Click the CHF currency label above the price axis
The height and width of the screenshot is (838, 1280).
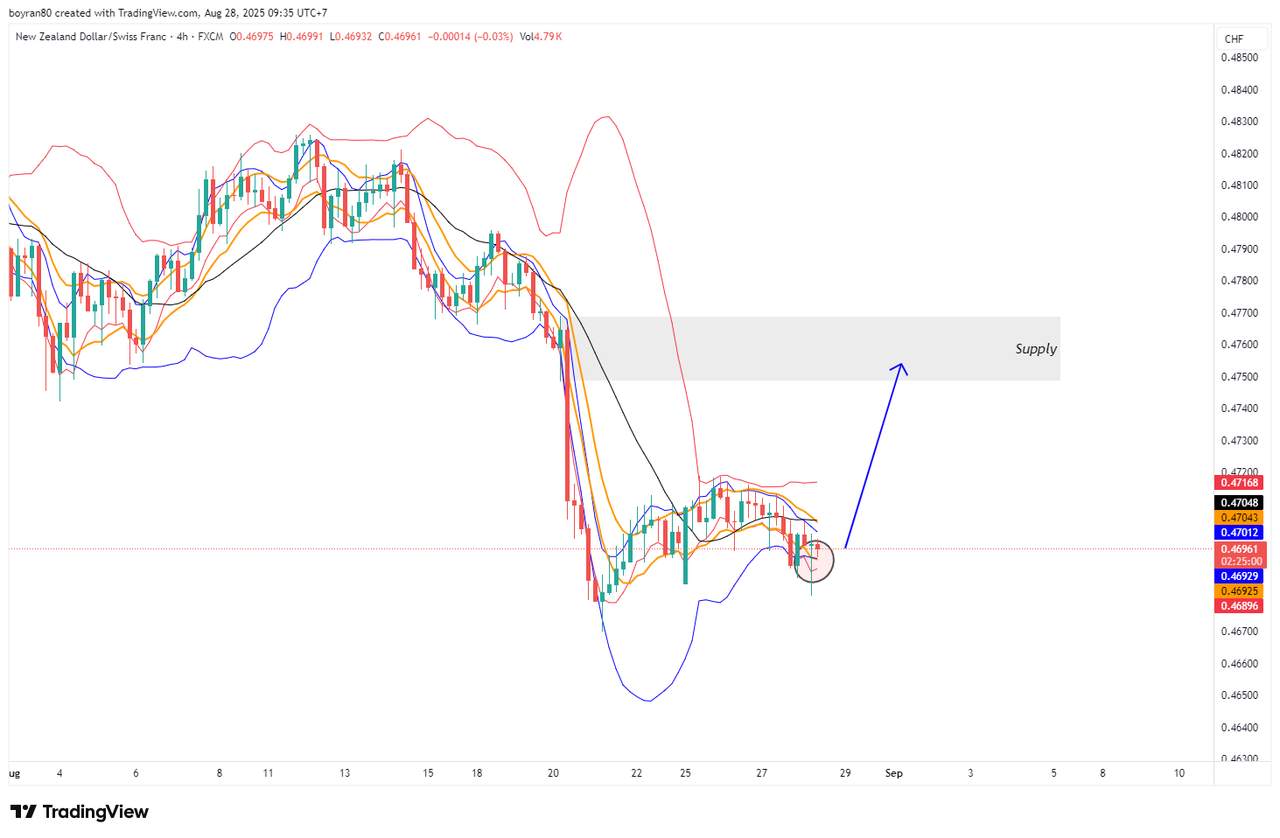(1234, 39)
